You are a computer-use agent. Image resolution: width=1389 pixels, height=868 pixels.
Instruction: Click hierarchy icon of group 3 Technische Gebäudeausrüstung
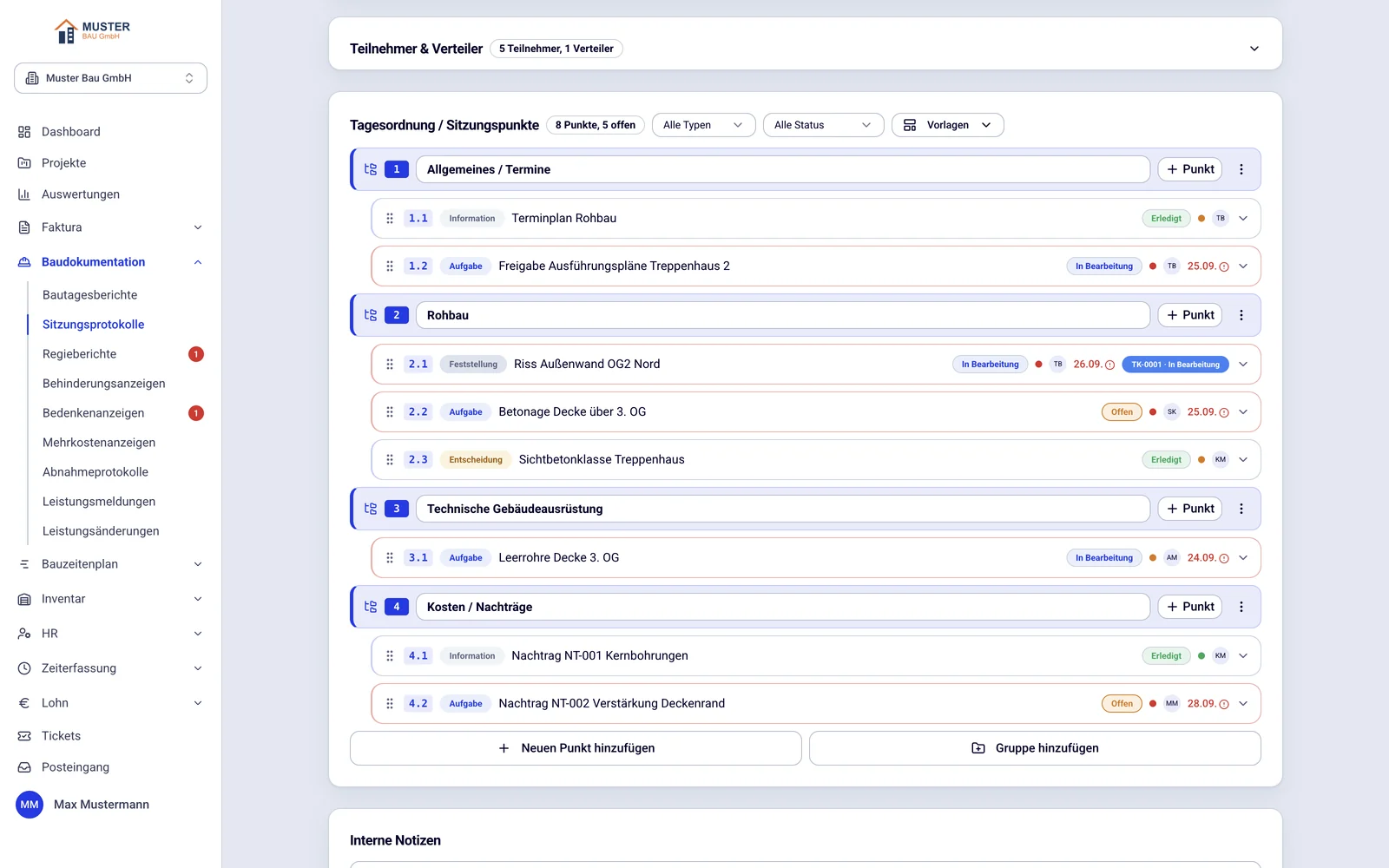click(371, 509)
